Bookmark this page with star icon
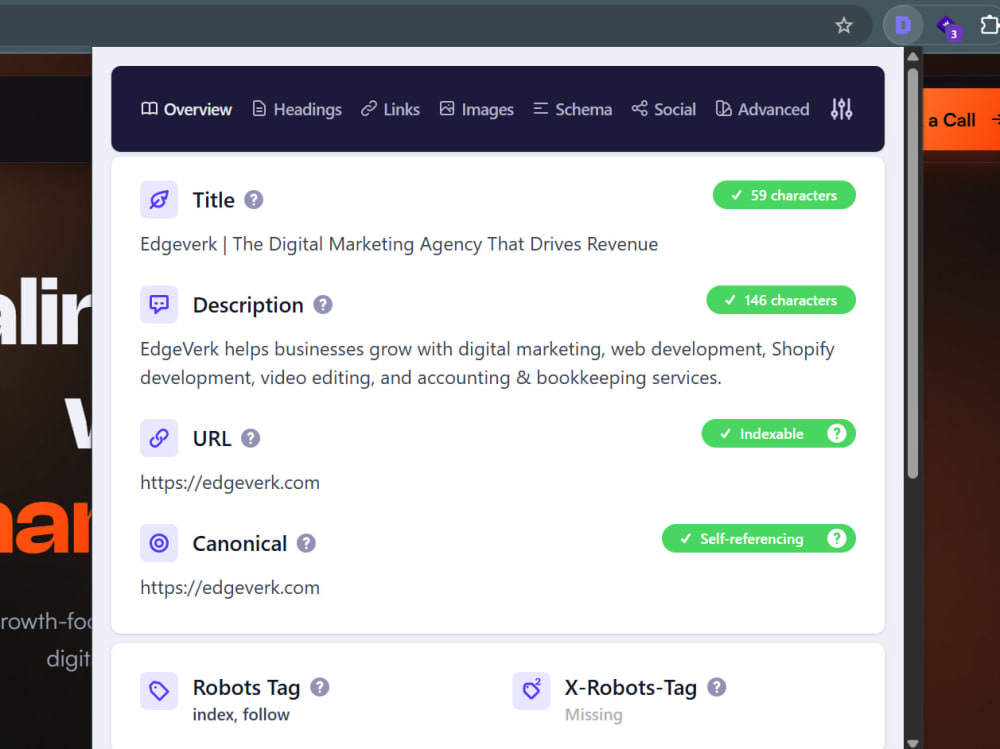Image resolution: width=1000 pixels, height=749 pixels. (x=844, y=26)
